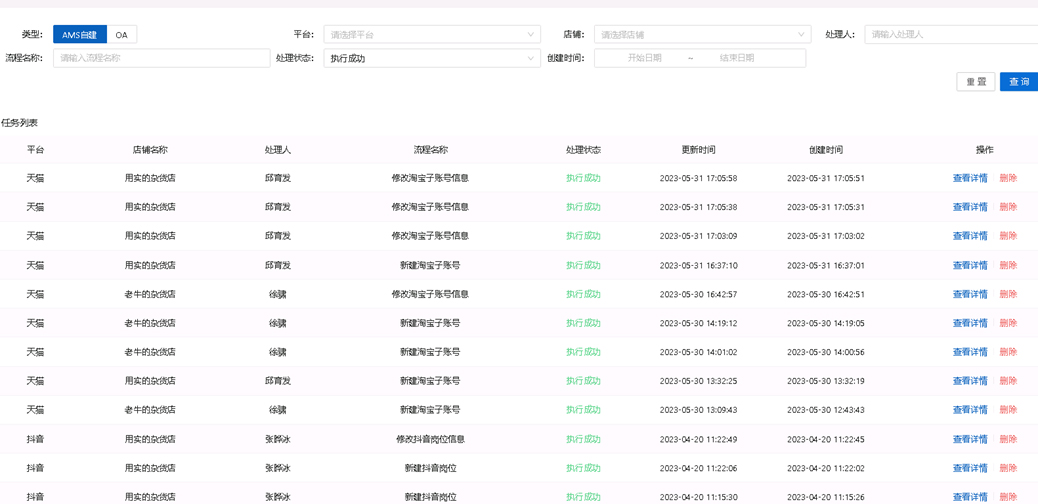Open 查看详情 for the 16:37:10 task
Viewport: 1038px width, 504px height.
(969, 265)
